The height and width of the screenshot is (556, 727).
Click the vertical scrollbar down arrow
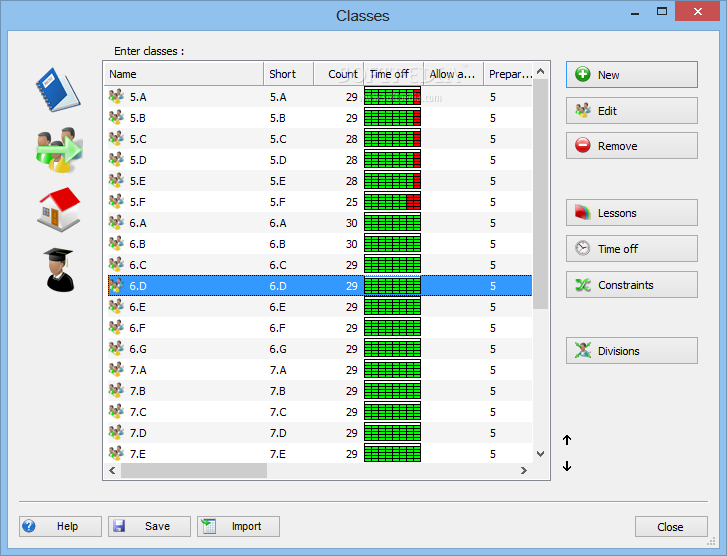coord(540,454)
